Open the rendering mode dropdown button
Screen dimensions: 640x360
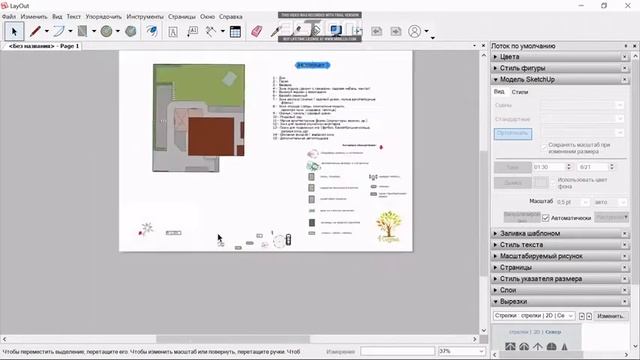(611, 218)
